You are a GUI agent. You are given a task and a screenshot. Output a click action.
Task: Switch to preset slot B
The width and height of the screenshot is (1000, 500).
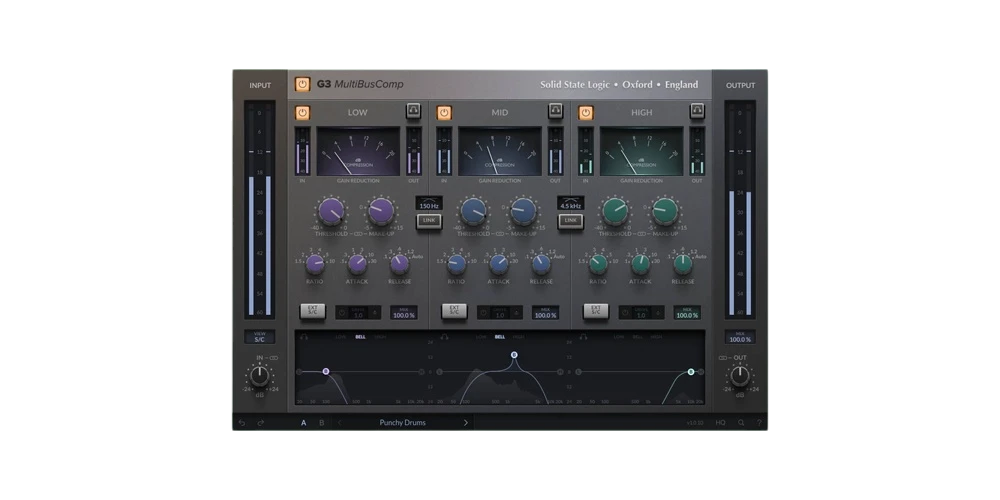click(321, 423)
